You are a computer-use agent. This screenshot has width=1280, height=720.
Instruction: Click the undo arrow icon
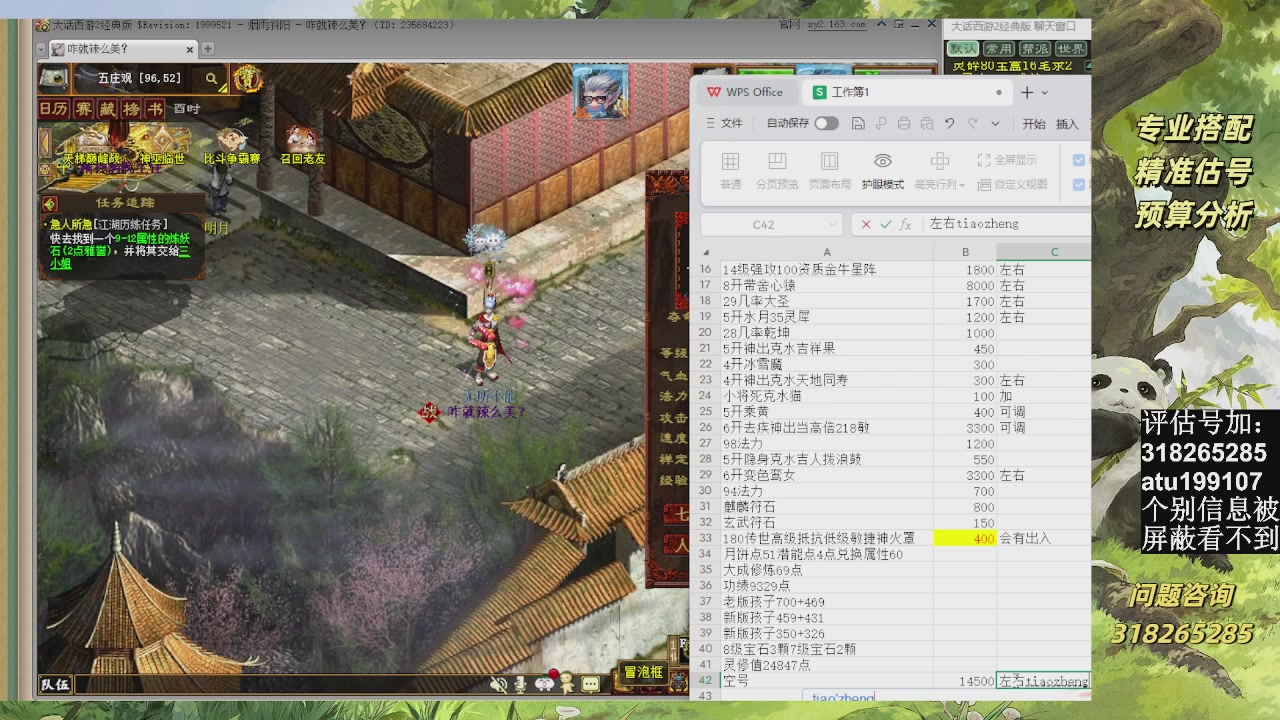tap(949, 123)
